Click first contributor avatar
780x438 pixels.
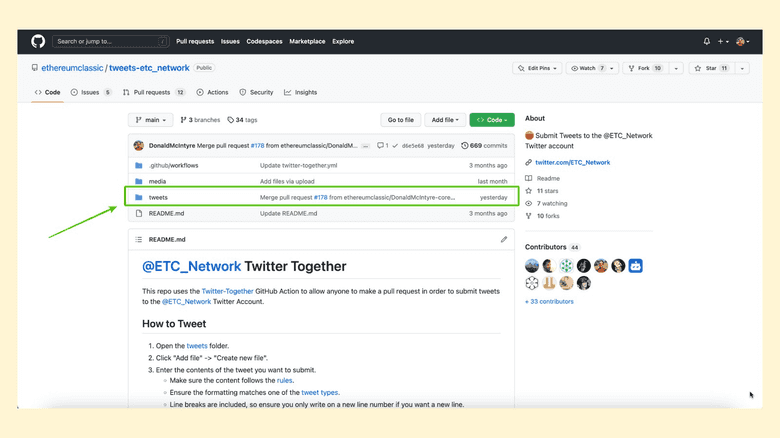point(532,266)
